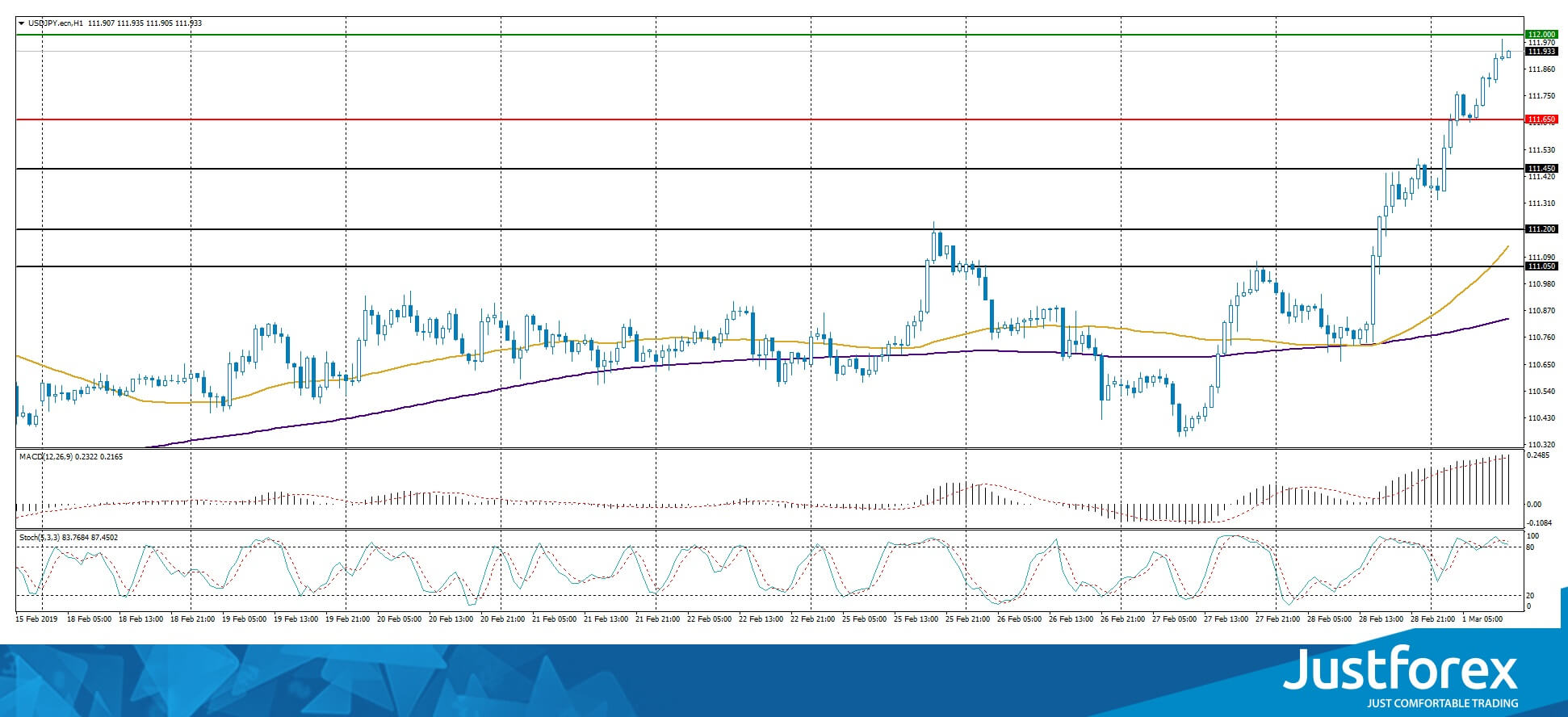Click the black 111.200 price tag
The image size is (1568, 717).
coord(1541,229)
